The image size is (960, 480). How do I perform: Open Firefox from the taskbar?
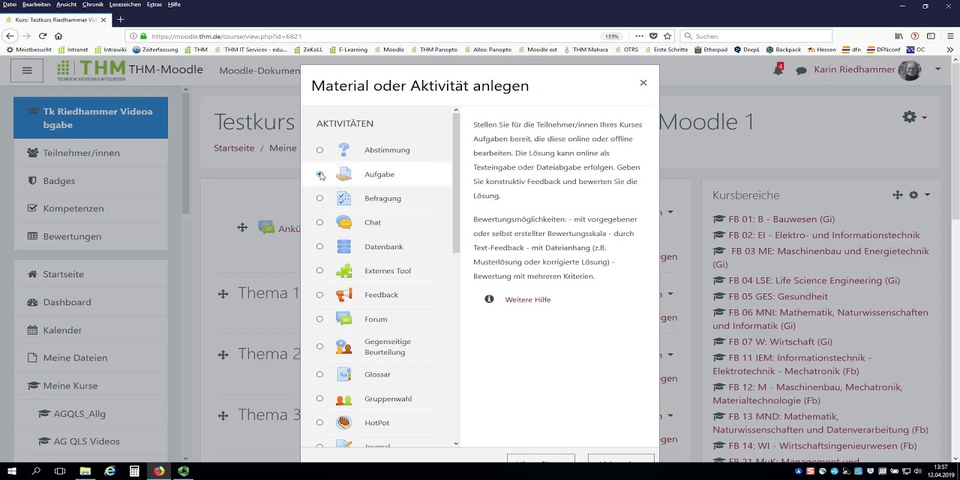click(x=159, y=471)
